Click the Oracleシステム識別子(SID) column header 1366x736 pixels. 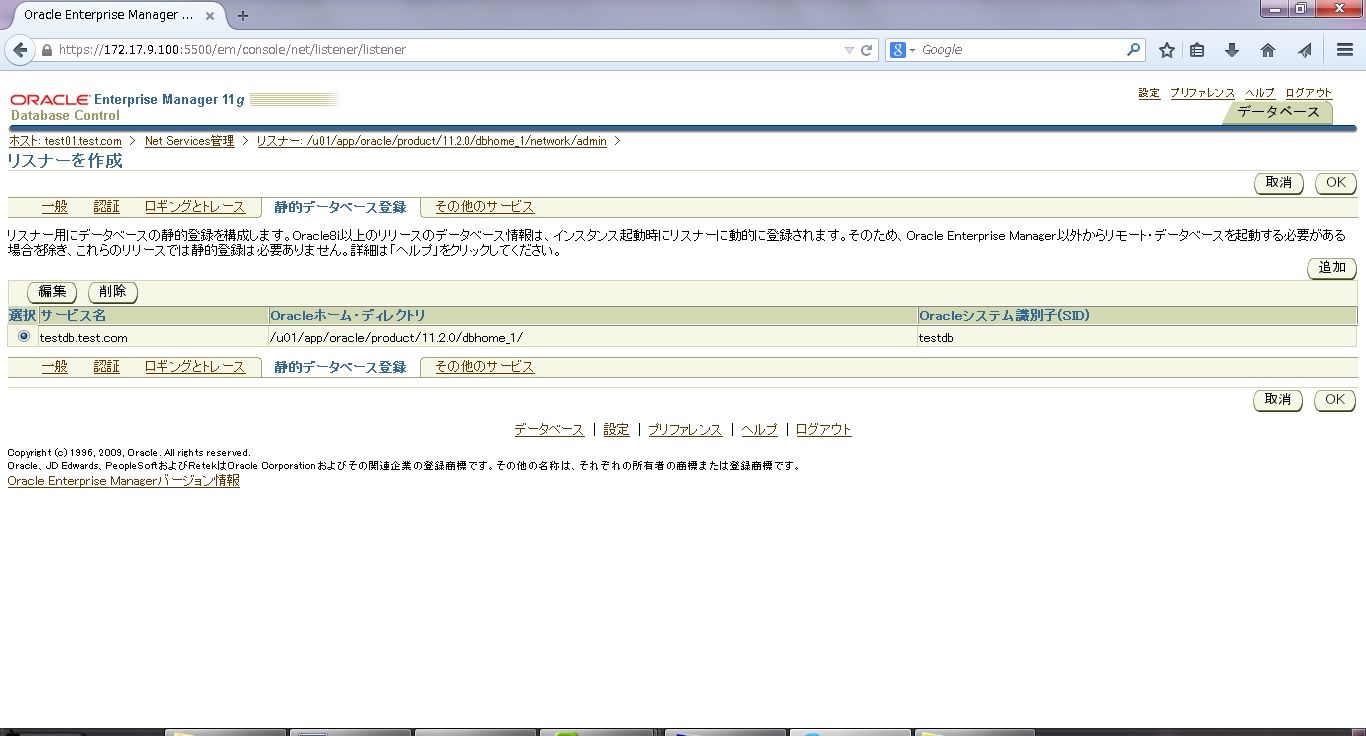click(x=1137, y=316)
